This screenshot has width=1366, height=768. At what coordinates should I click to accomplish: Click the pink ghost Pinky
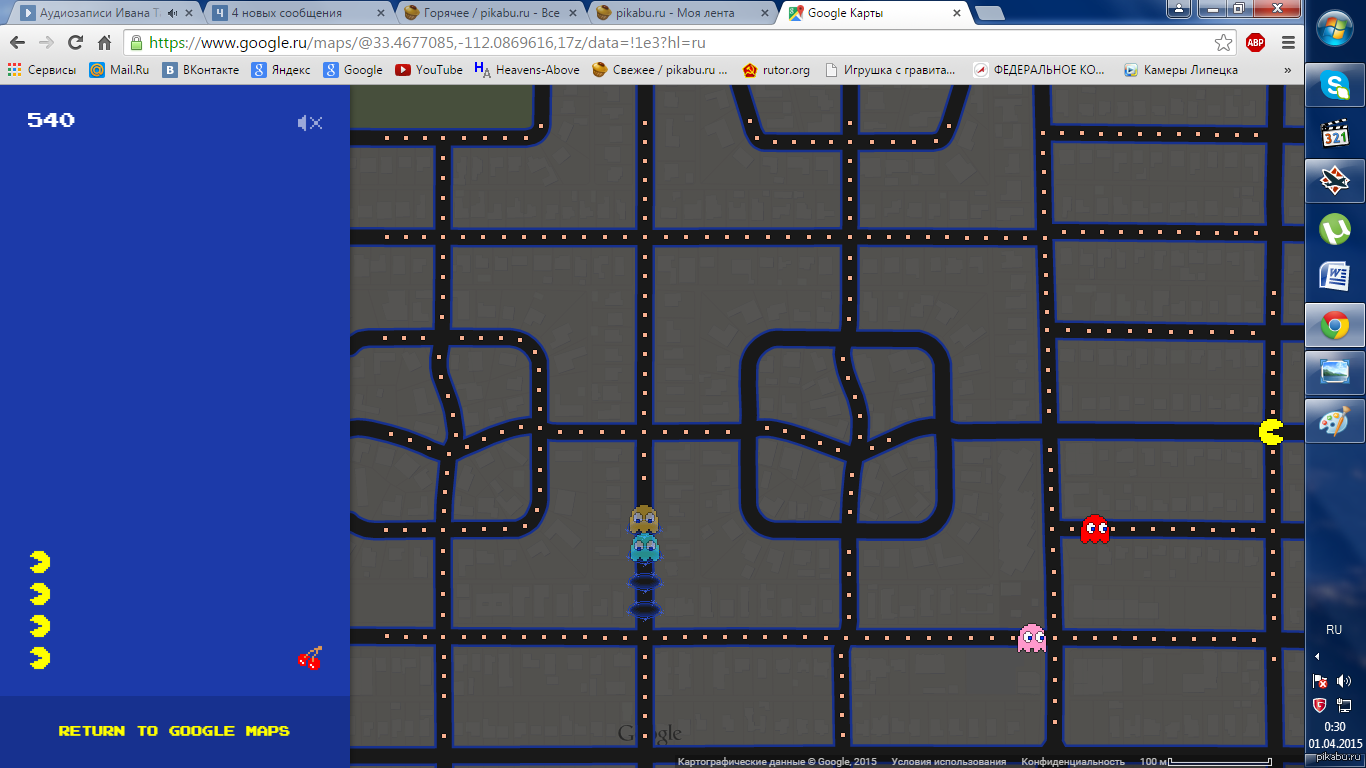(1032, 637)
